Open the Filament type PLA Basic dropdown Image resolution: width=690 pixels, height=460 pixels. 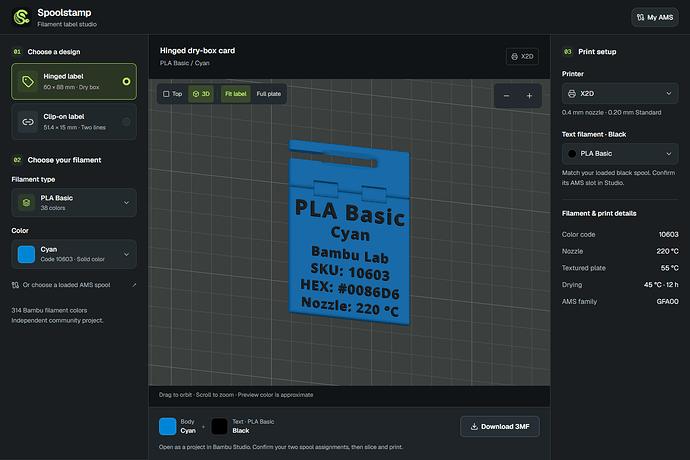pyautogui.click(x=74, y=202)
